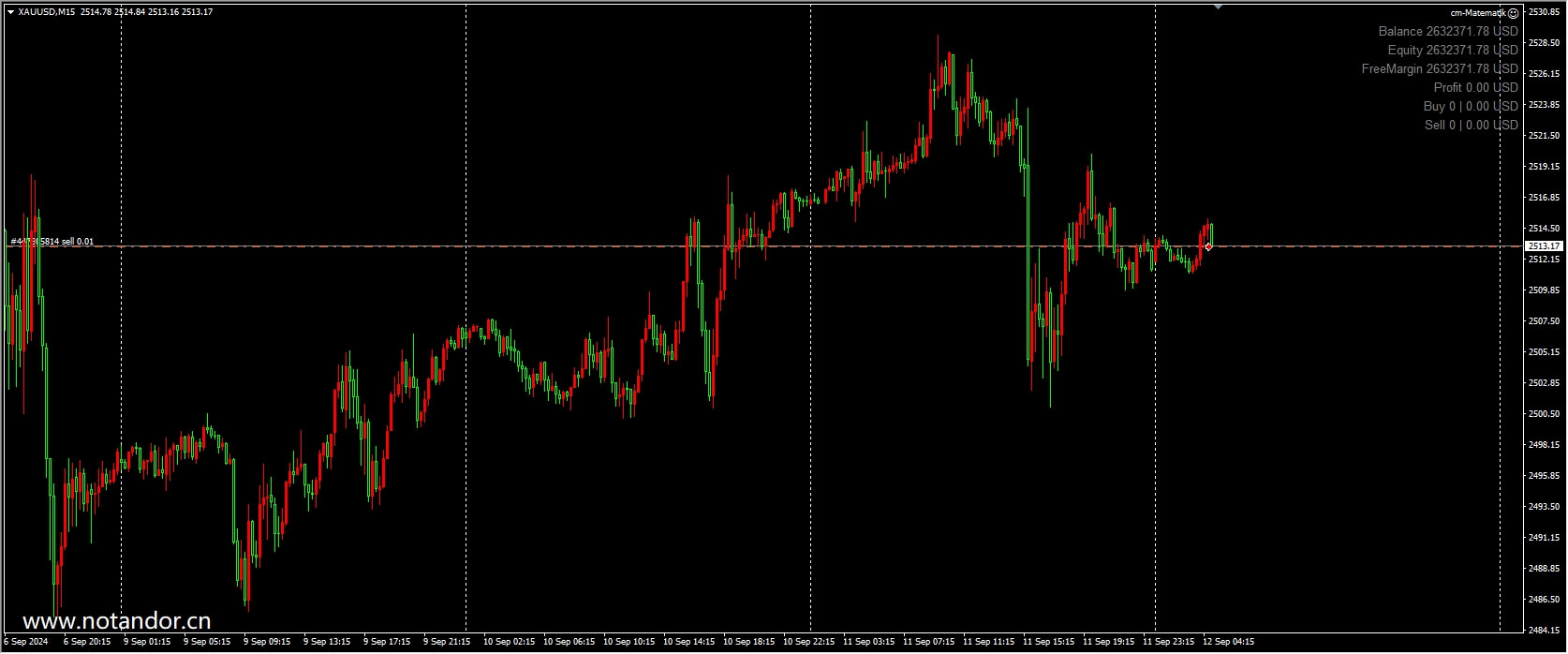Click the cm-Matematik advisor name label

1478,13
